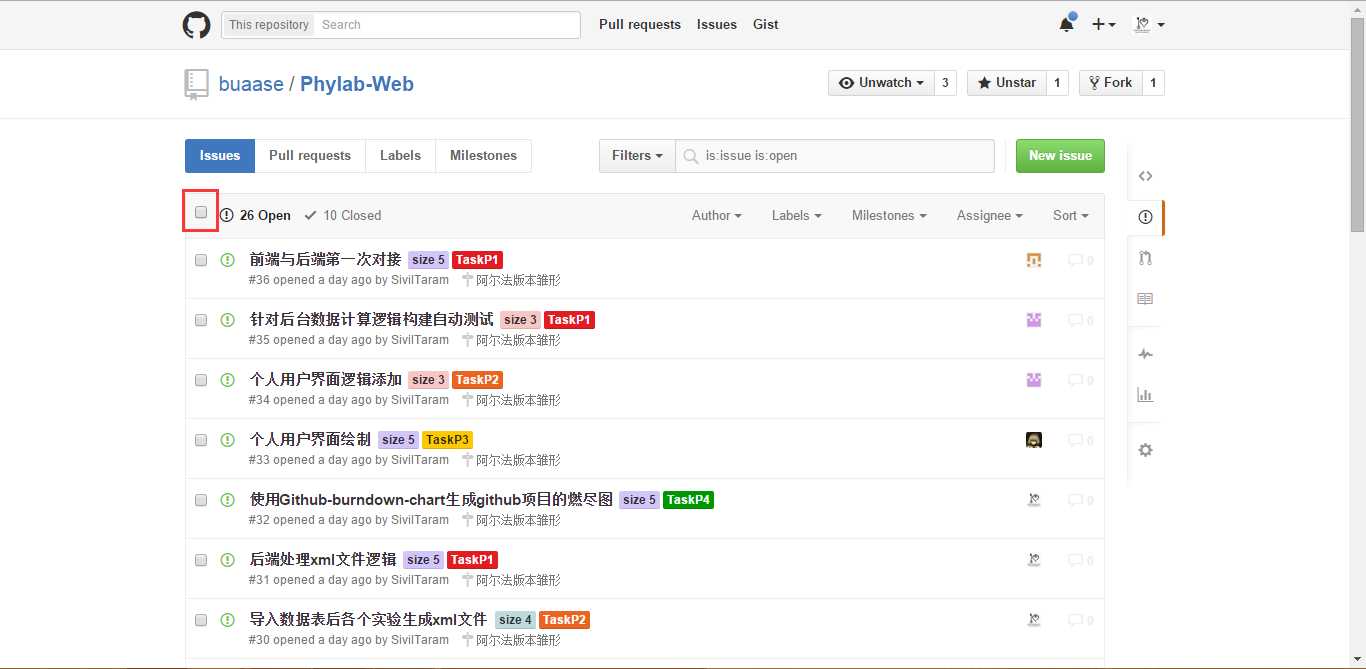Click assignee avatar on issue #35
The height and width of the screenshot is (669, 1366).
coord(1034,320)
